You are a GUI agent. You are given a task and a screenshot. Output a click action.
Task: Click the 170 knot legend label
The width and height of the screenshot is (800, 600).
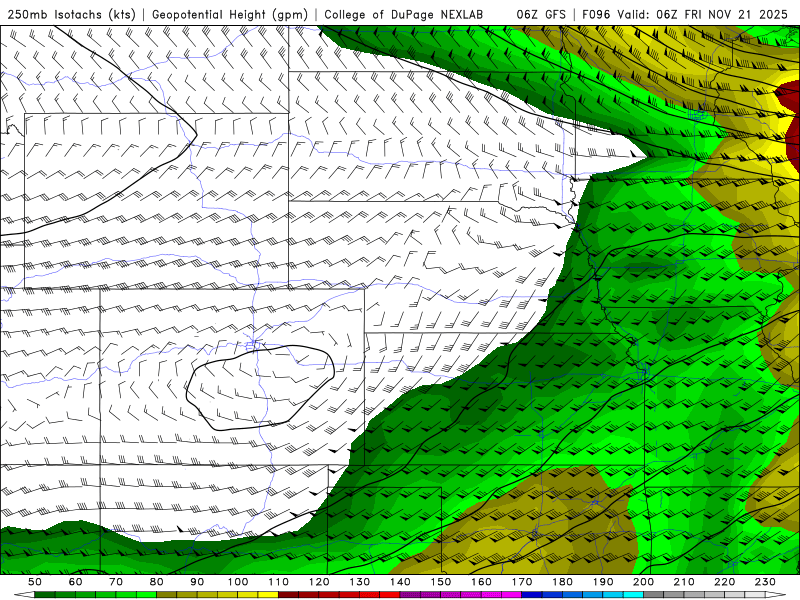tap(522, 582)
